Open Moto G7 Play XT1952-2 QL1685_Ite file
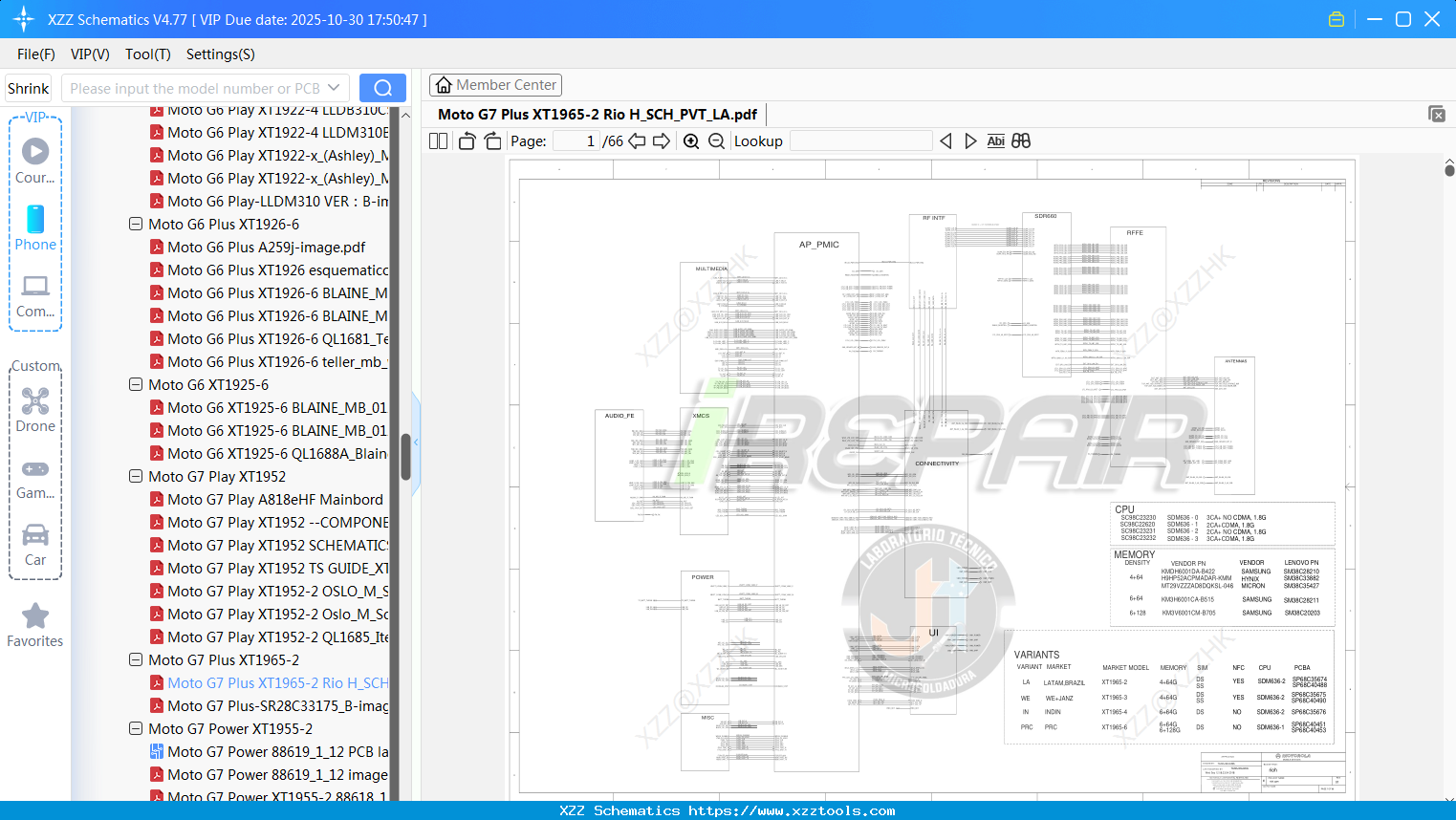Image resolution: width=1456 pixels, height=820 pixels. pyautogui.click(x=277, y=637)
